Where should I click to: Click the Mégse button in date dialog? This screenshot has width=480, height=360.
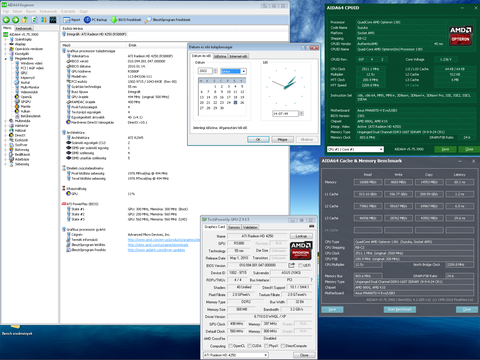(x=282, y=139)
